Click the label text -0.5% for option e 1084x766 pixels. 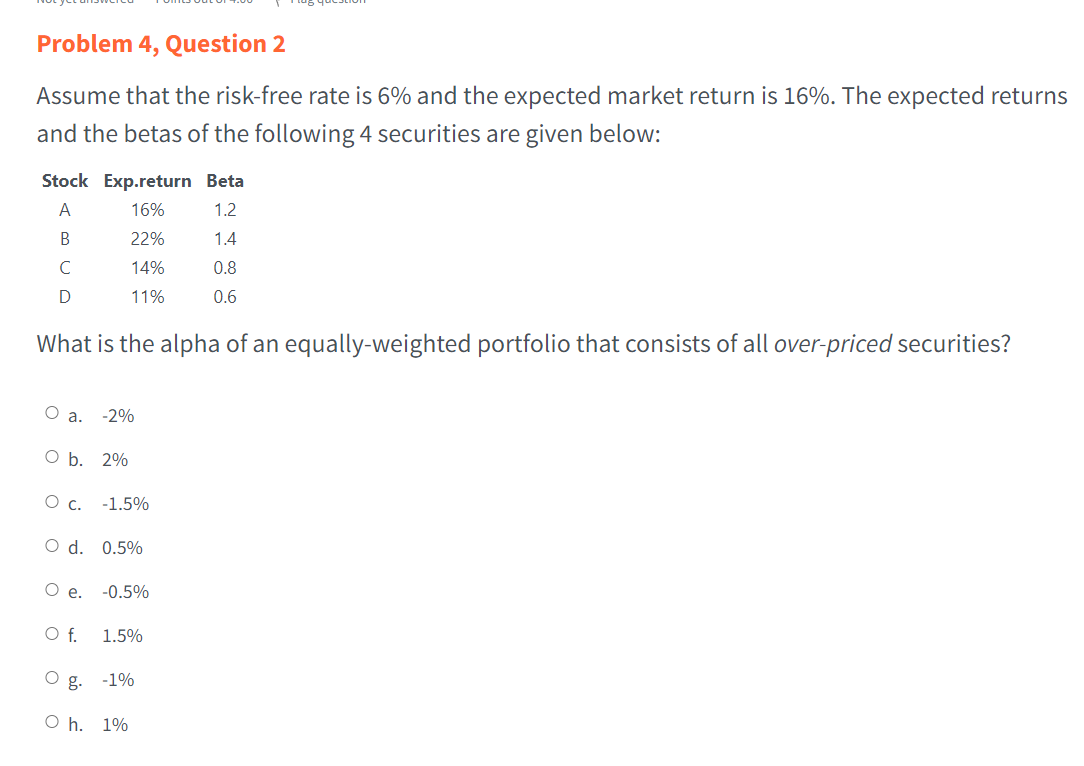point(126,591)
